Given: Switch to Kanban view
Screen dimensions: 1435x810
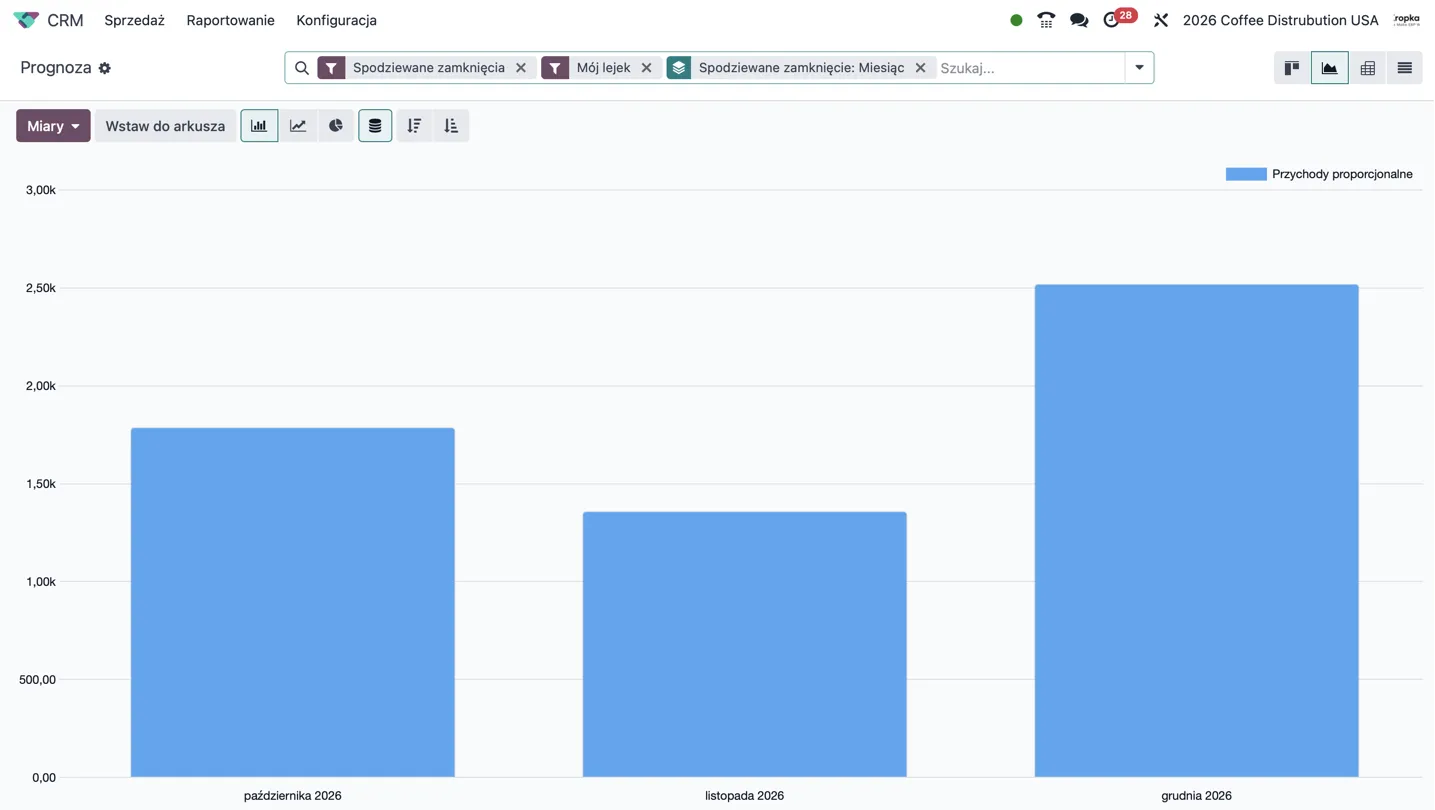Looking at the screenshot, I should [x=1292, y=68].
